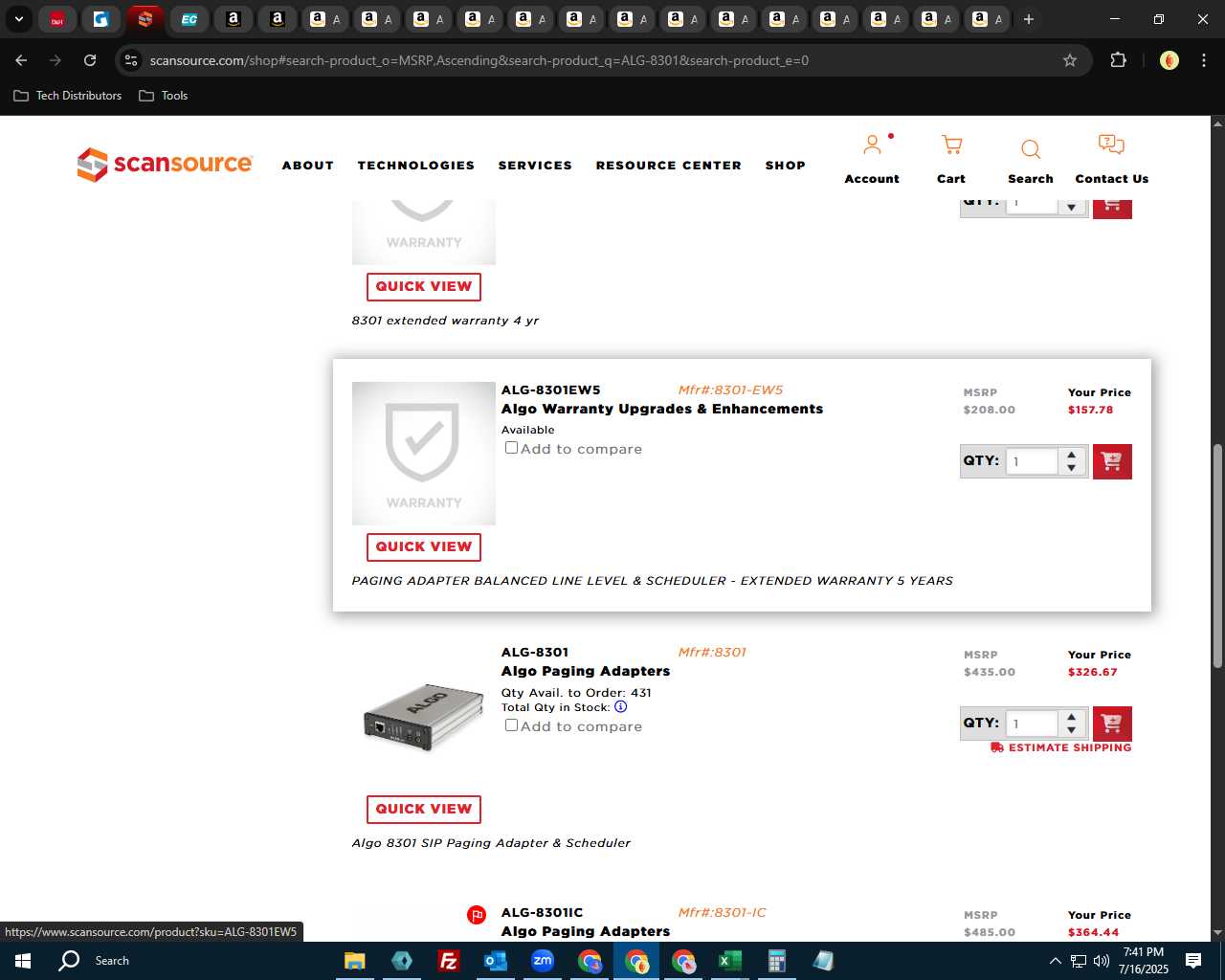Image resolution: width=1225 pixels, height=980 pixels.
Task: Open FileZilla from the taskbar
Action: click(448, 961)
